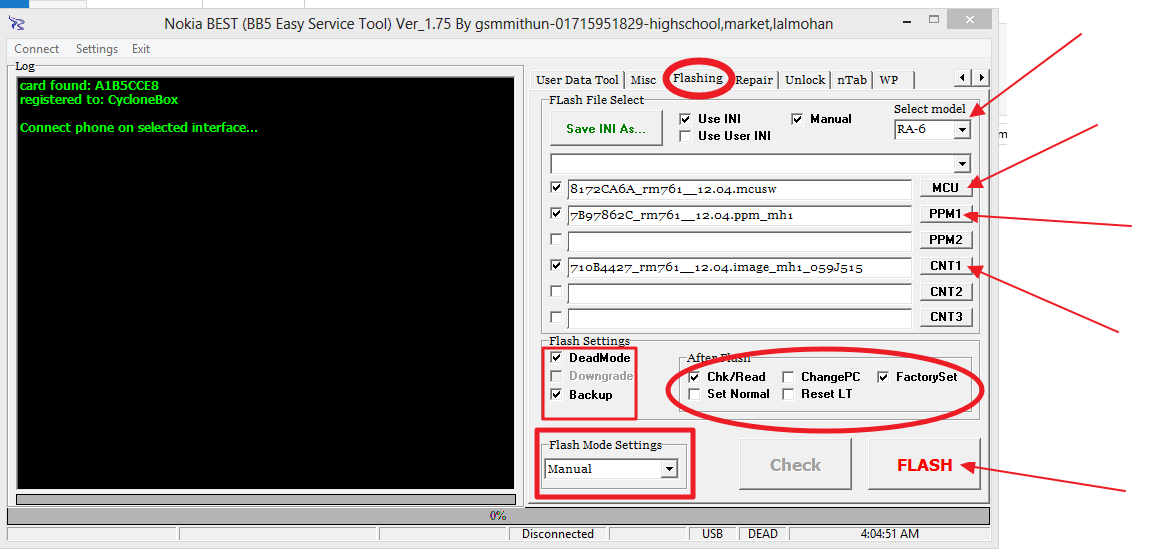This screenshot has height=549, width=1170.
Task: Open the Connect menu
Action: pyautogui.click(x=37, y=49)
